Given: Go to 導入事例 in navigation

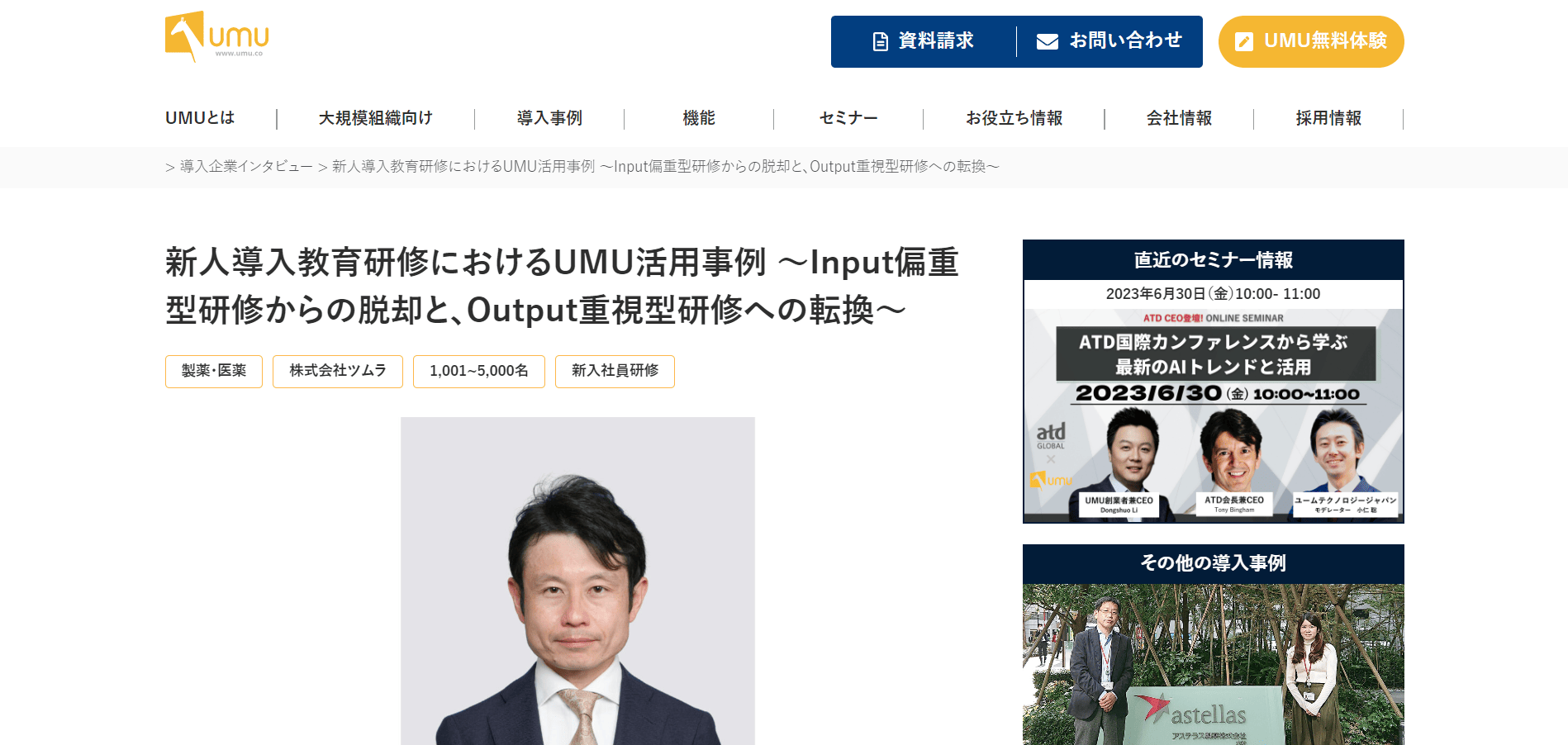Looking at the screenshot, I should coord(549,118).
